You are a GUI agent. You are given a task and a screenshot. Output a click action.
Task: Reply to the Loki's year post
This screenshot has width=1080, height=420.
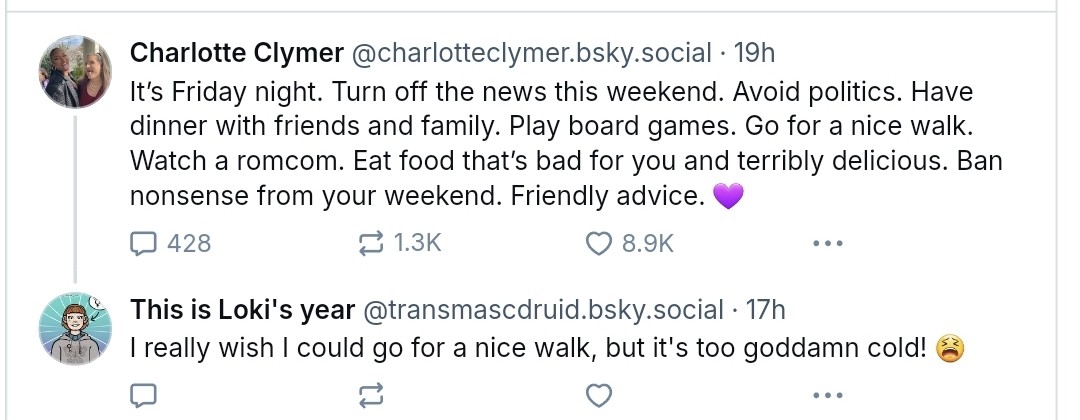[x=145, y=396]
